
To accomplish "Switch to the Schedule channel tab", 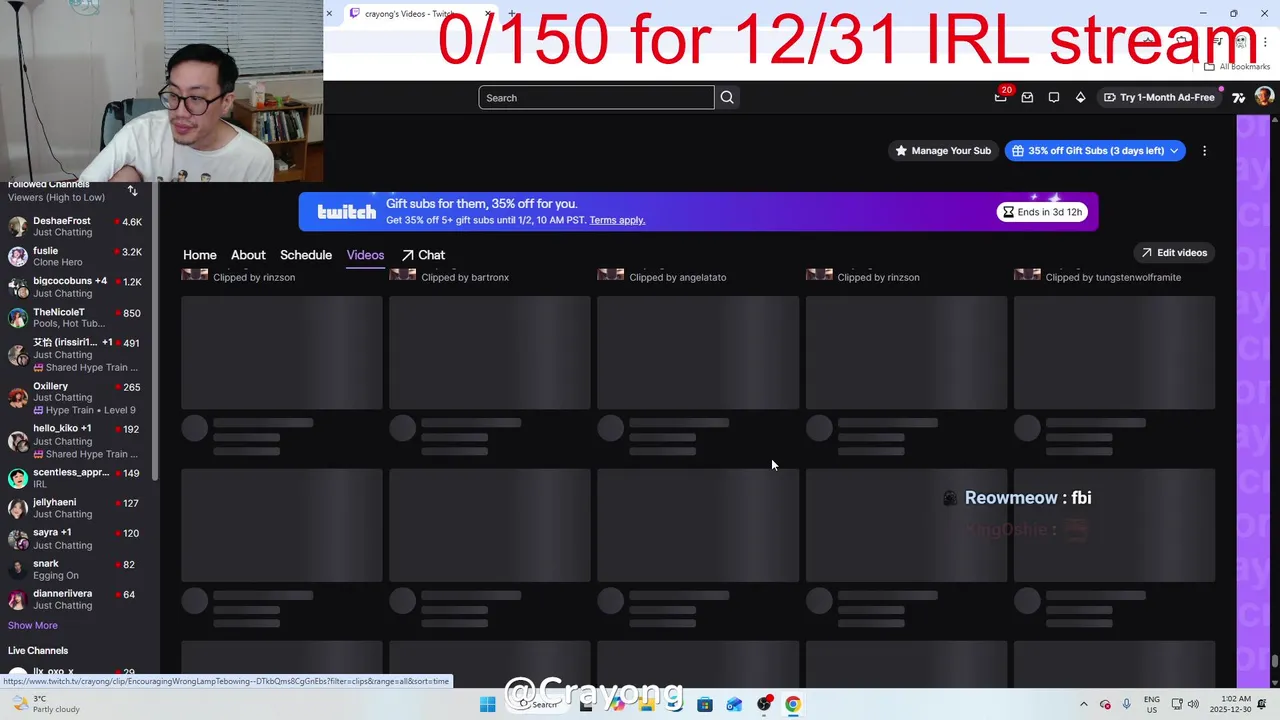I will (306, 255).
